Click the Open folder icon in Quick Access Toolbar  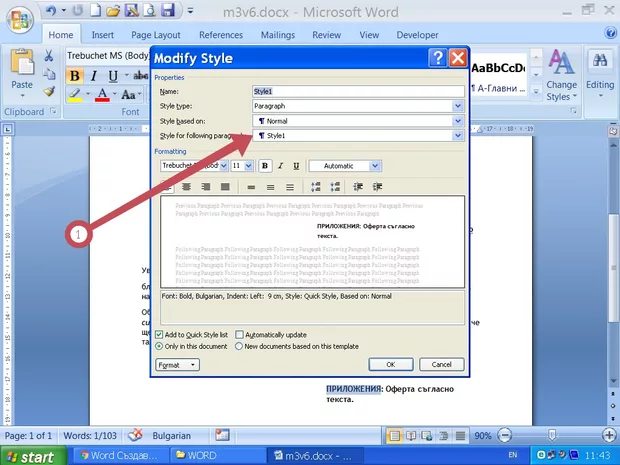pyautogui.click(x=113, y=11)
